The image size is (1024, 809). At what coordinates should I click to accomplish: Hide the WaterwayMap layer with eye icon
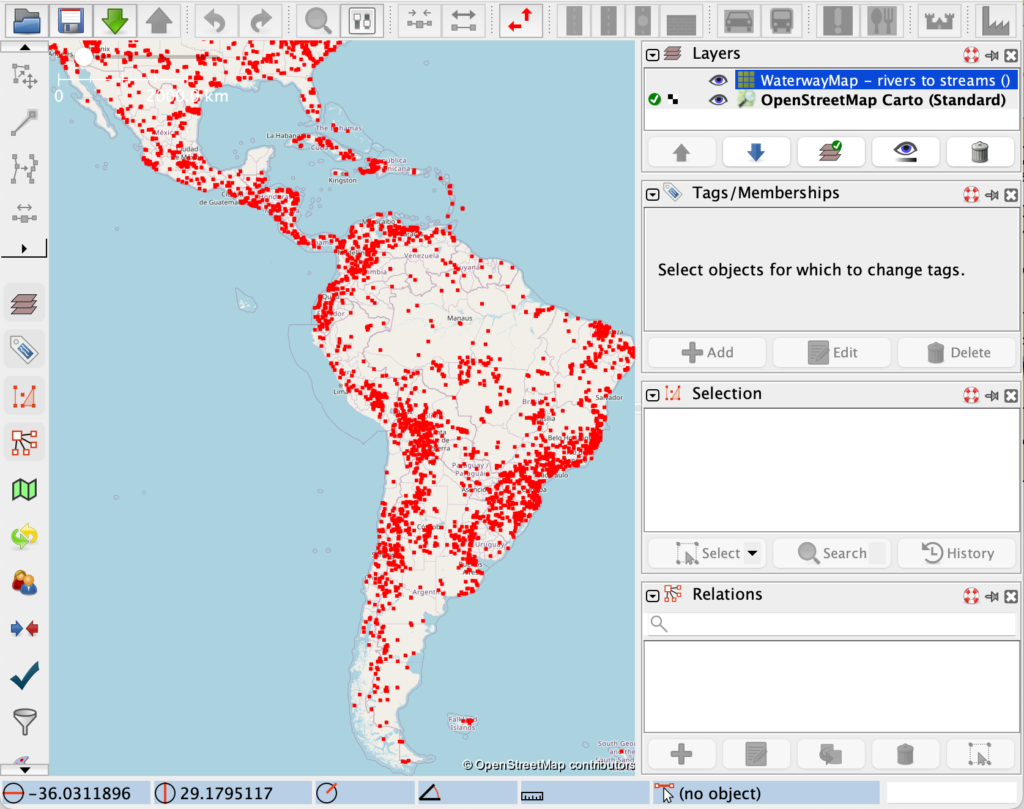click(x=717, y=80)
